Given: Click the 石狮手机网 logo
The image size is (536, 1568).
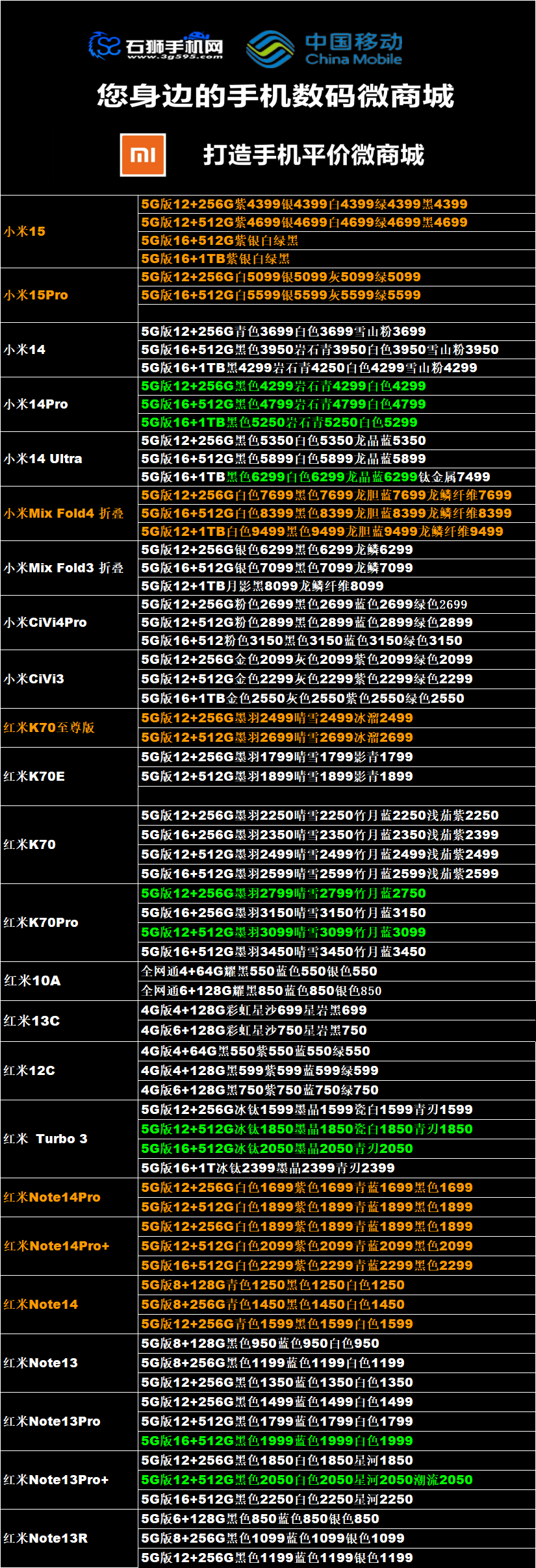Looking at the screenshot, I should coord(156,45).
